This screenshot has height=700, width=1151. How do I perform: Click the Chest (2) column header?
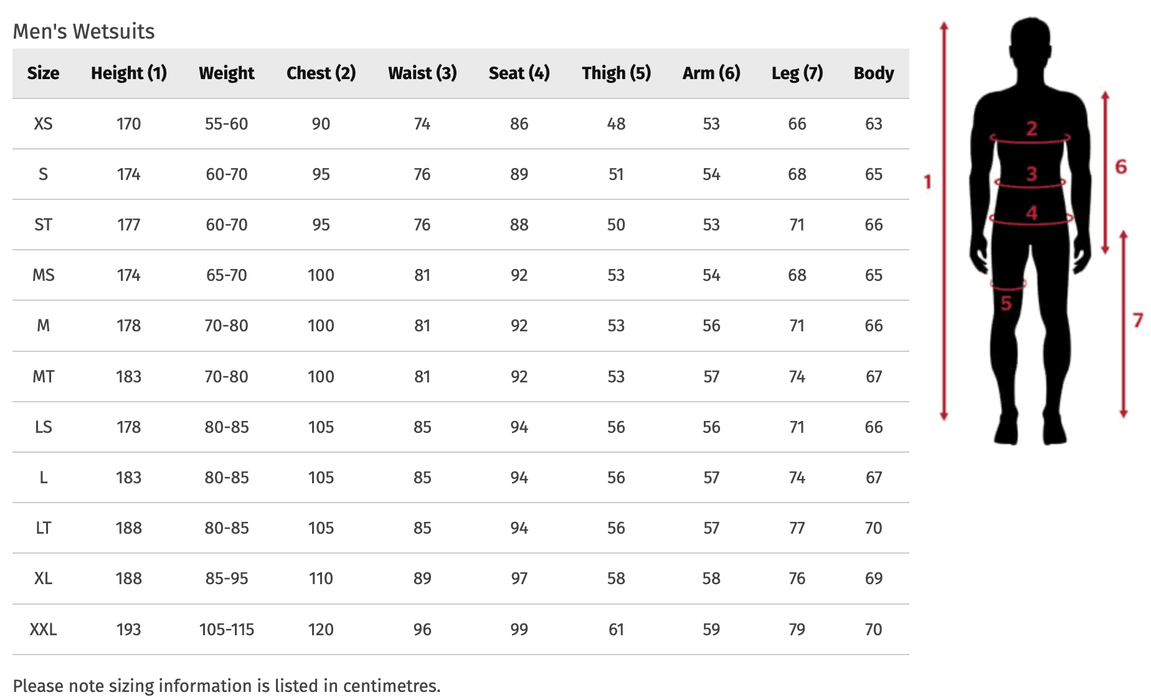click(x=321, y=73)
